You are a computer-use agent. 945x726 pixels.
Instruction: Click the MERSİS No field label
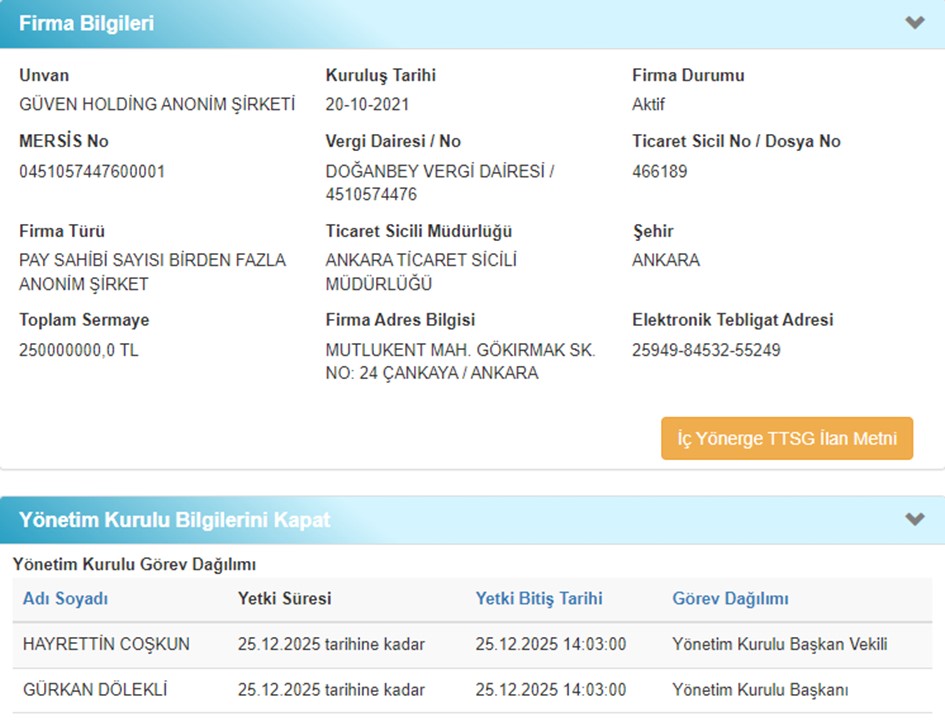click(x=63, y=141)
